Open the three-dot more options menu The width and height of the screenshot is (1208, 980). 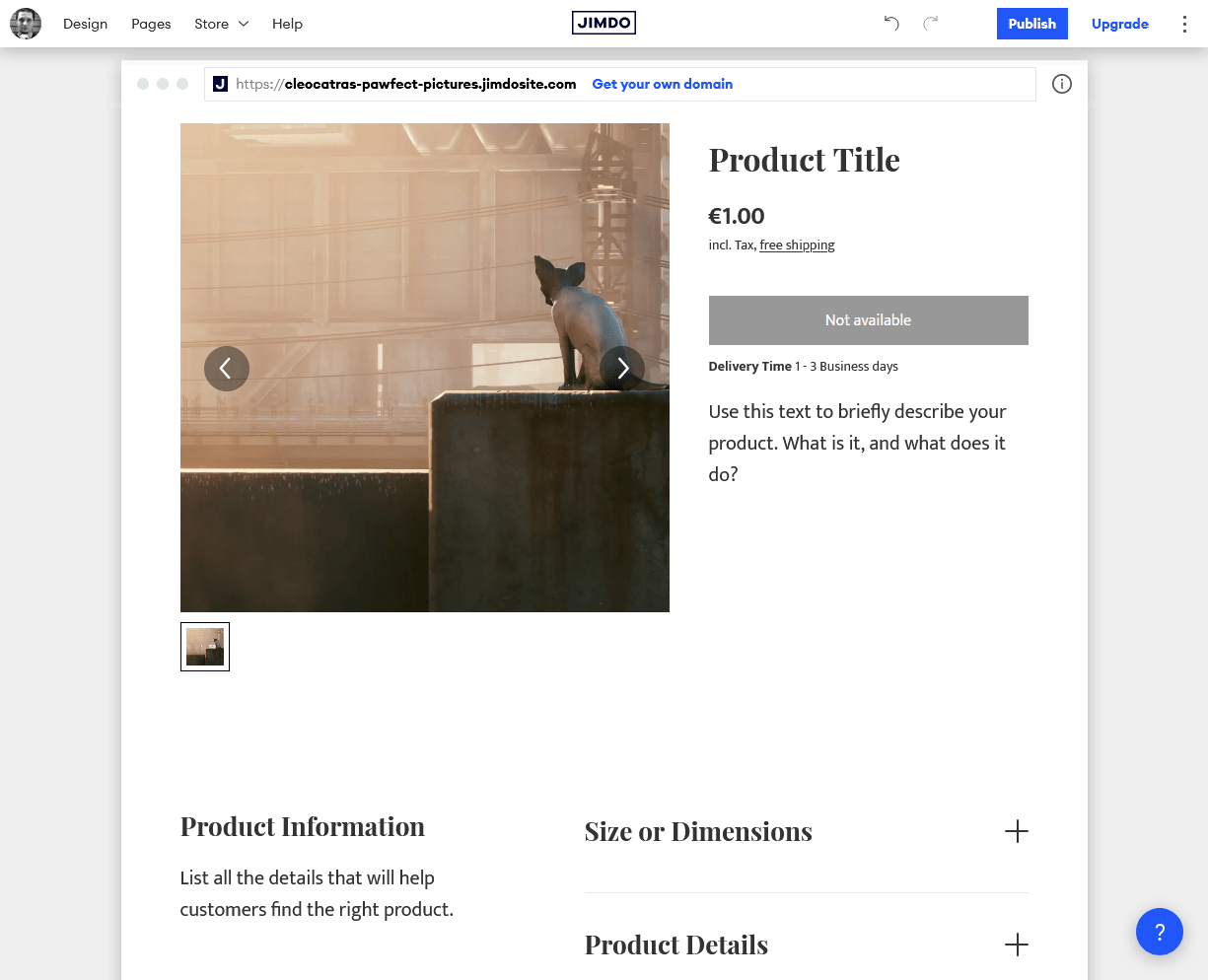coord(1184,24)
